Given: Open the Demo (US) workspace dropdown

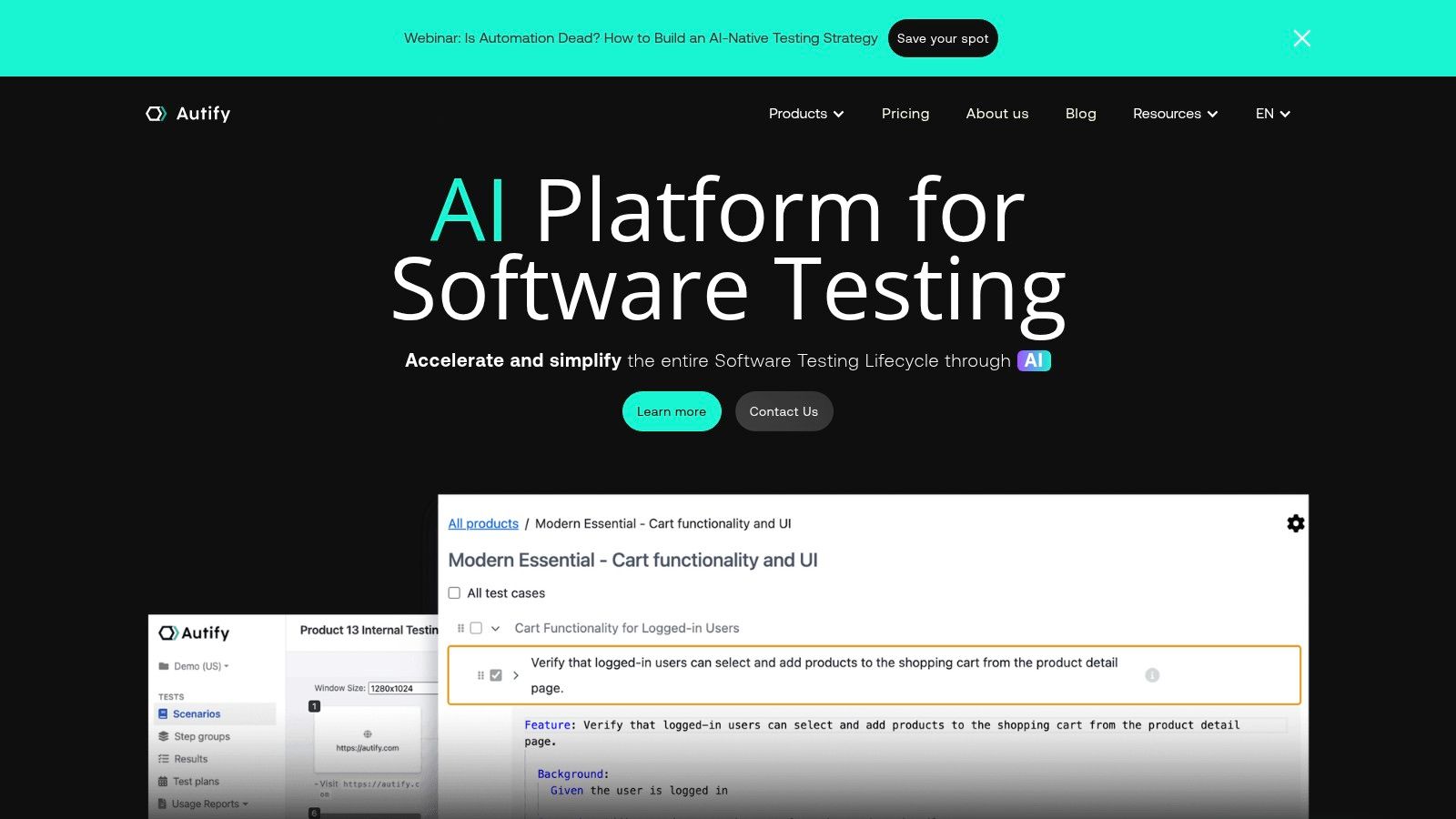Looking at the screenshot, I should 194,666.
